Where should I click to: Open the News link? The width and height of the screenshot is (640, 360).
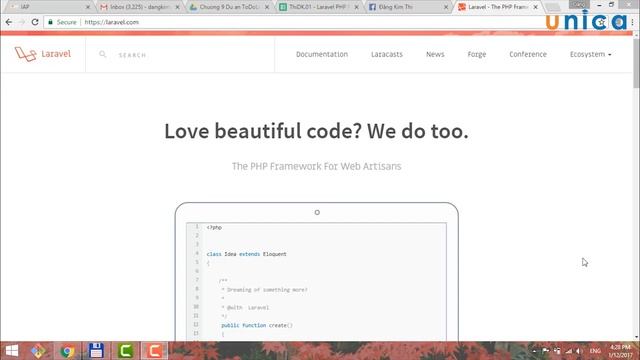pyautogui.click(x=435, y=54)
